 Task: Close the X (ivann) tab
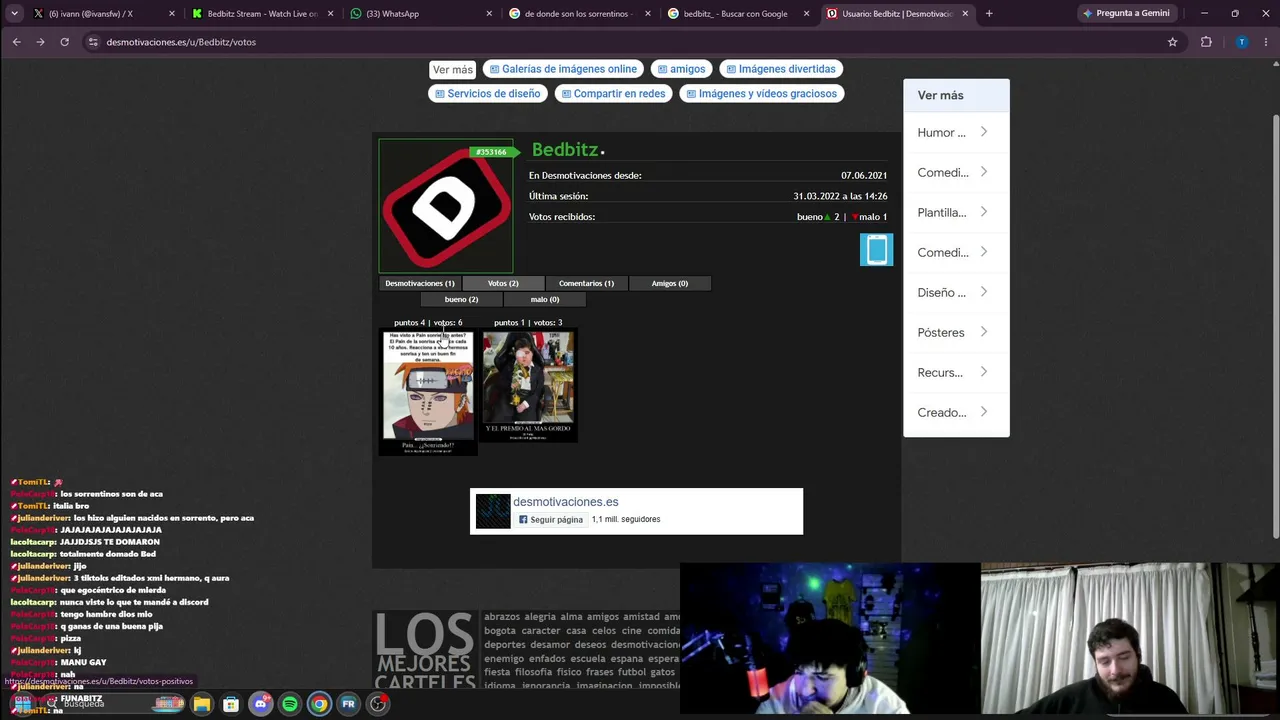click(x=172, y=14)
